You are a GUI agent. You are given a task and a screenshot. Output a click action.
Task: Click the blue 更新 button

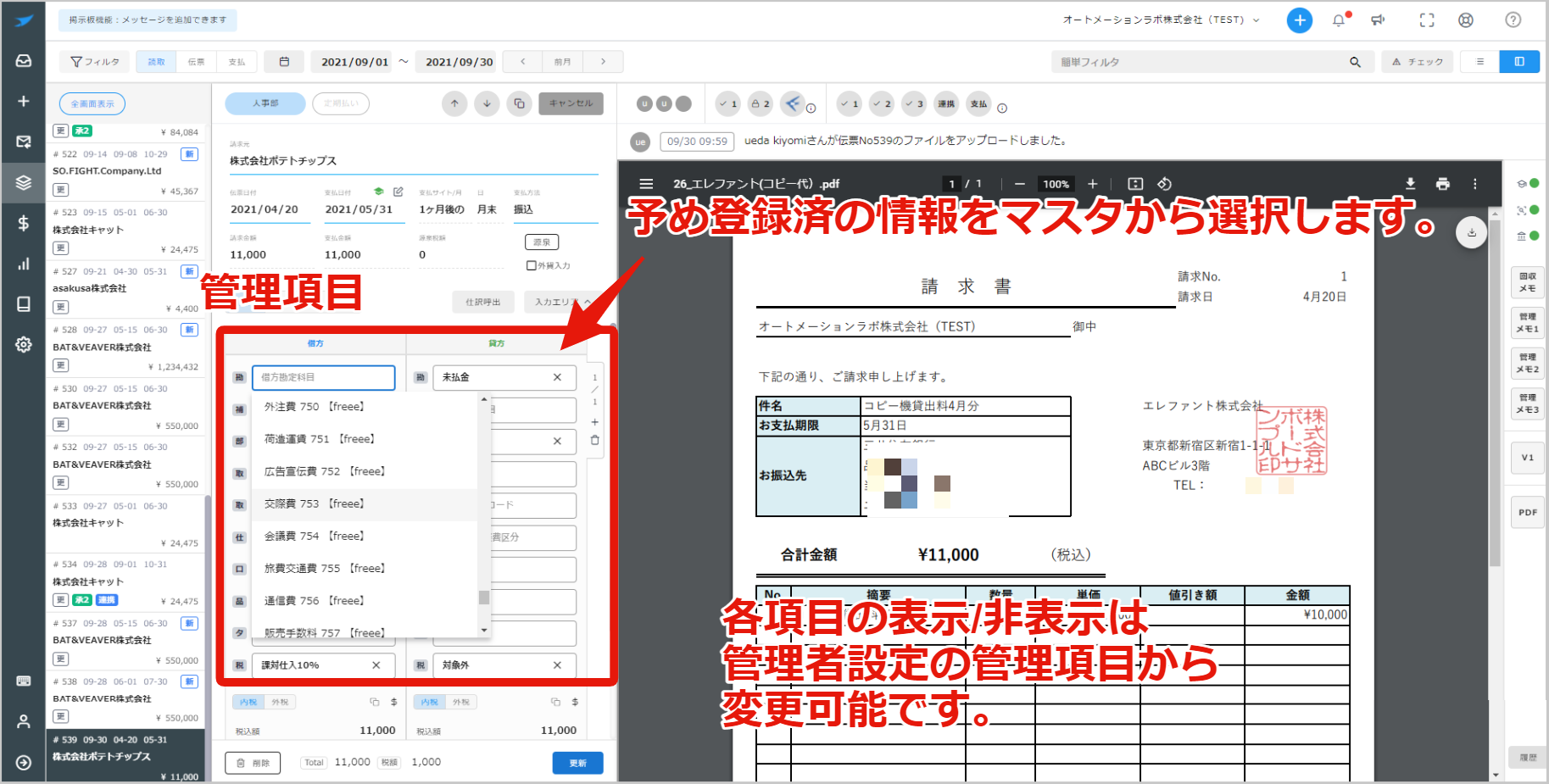pyautogui.click(x=577, y=763)
